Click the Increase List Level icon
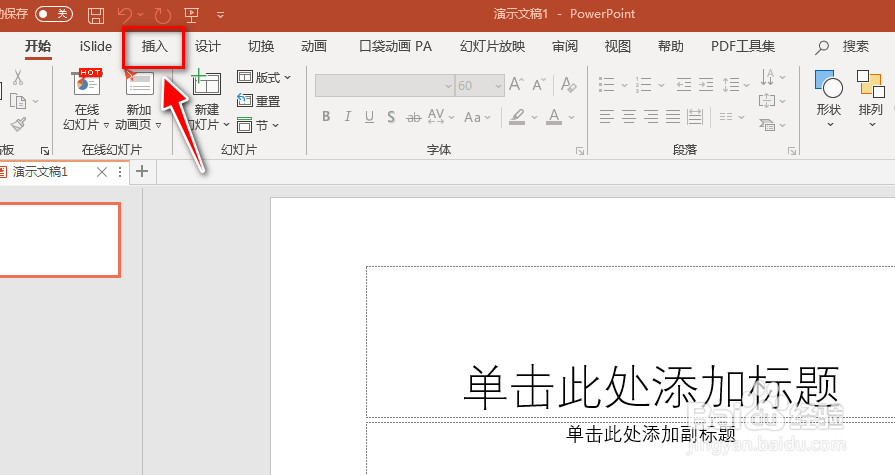This screenshot has height=475, width=895. pyautogui.click(x=706, y=85)
